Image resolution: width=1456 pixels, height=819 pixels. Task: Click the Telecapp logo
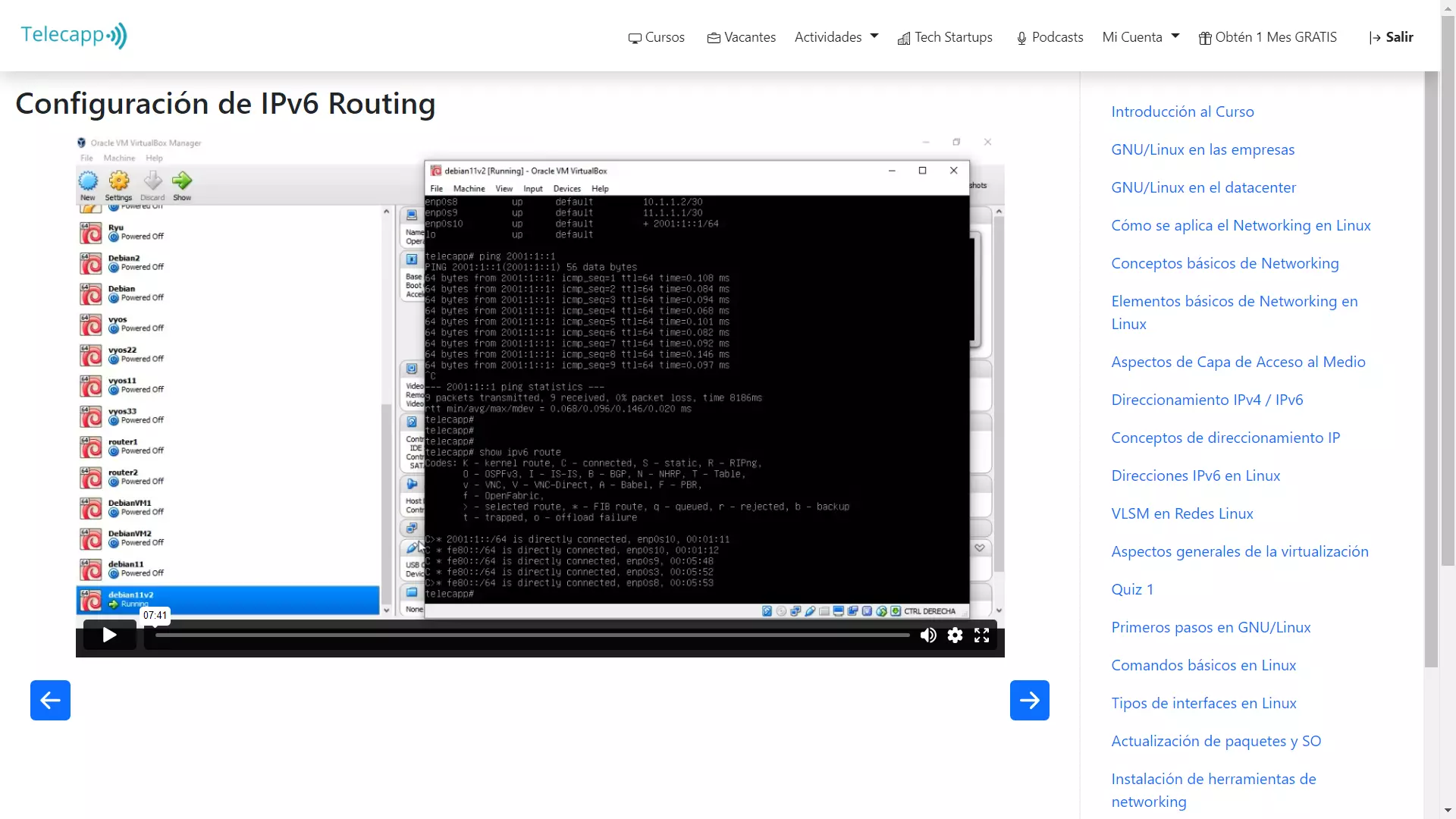coord(74,36)
